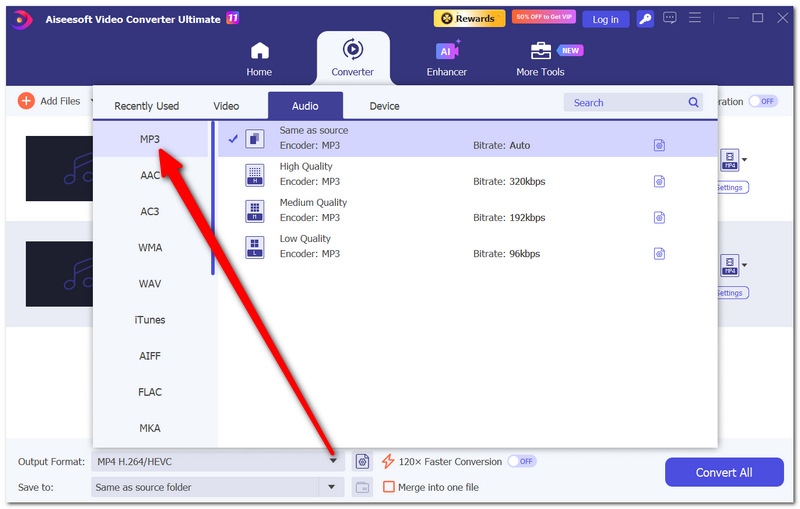Switch to the Device format tab
The image size is (800, 509).
click(x=384, y=106)
